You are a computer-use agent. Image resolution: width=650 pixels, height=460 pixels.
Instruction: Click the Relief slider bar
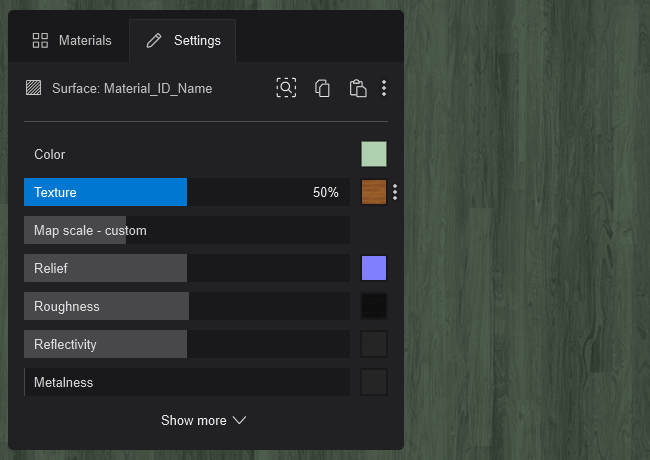187,268
